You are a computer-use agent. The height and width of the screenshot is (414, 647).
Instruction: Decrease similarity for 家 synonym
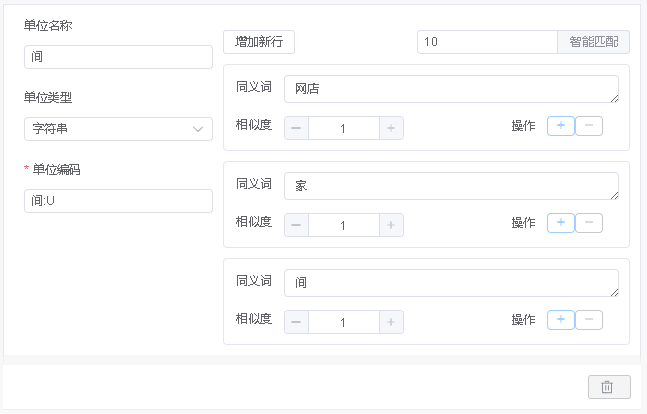click(x=296, y=225)
